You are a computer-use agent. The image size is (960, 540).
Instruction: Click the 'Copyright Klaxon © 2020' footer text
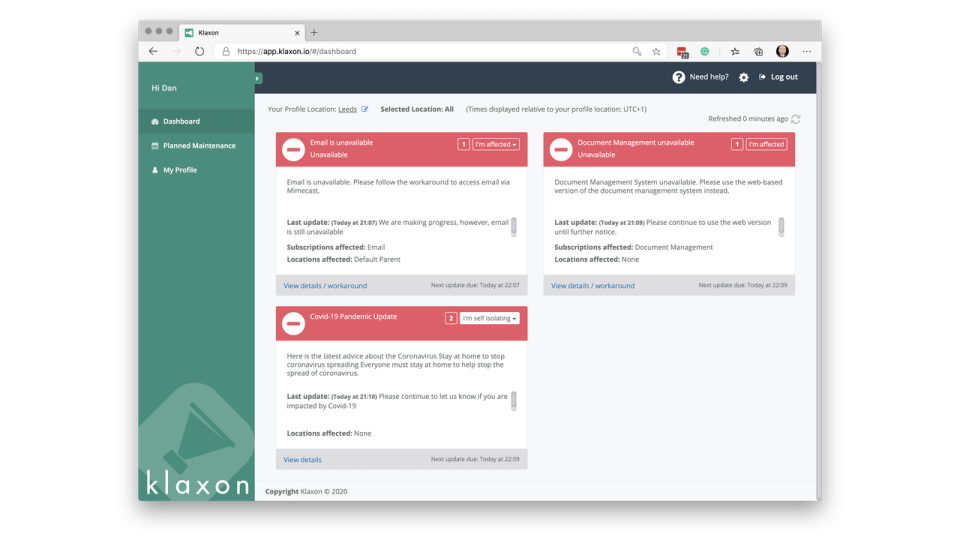pyautogui.click(x=306, y=492)
